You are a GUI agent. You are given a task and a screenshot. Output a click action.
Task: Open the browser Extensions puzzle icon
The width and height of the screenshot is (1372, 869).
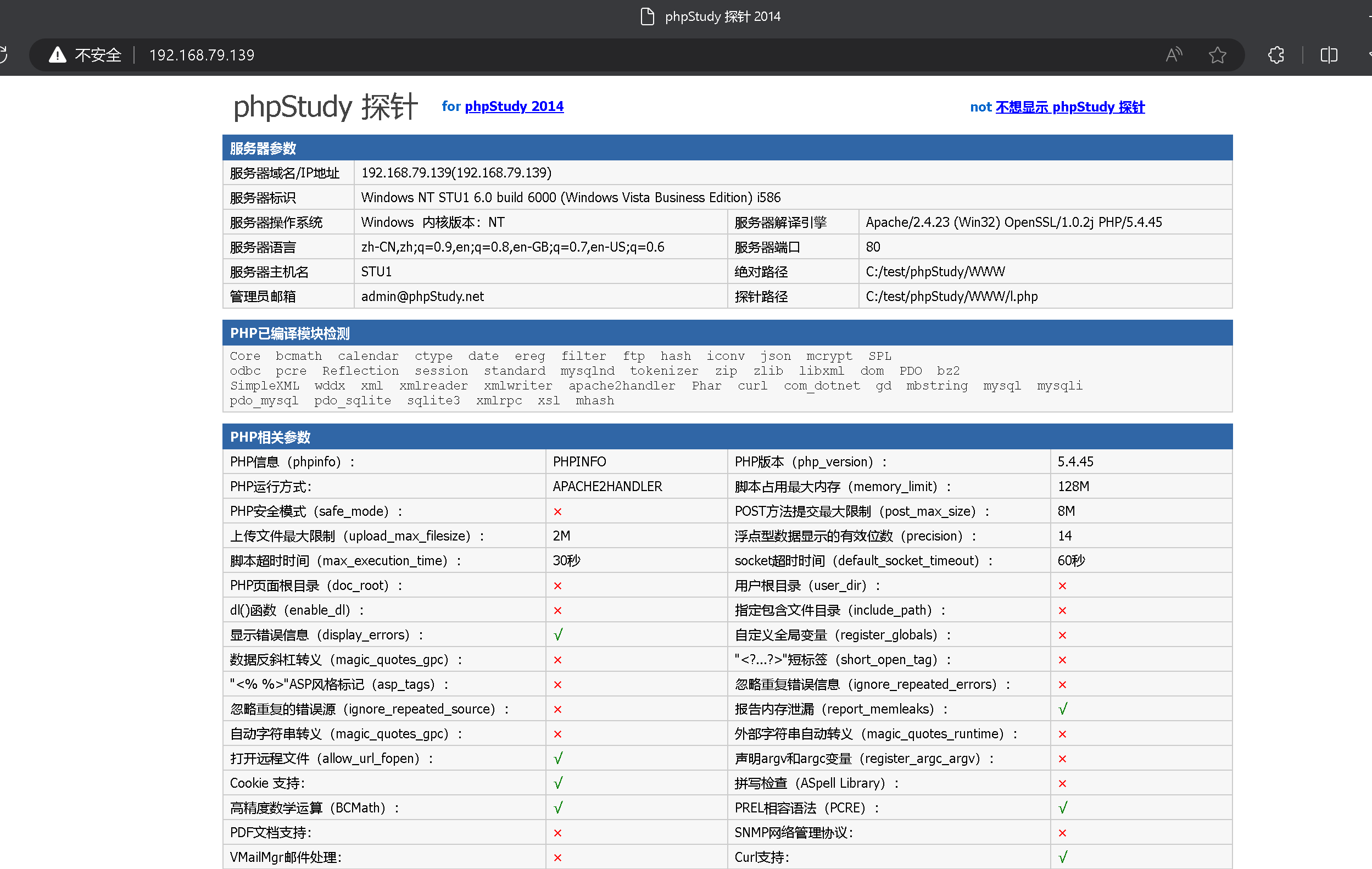pyautogui.click(x=1276, y=55)
